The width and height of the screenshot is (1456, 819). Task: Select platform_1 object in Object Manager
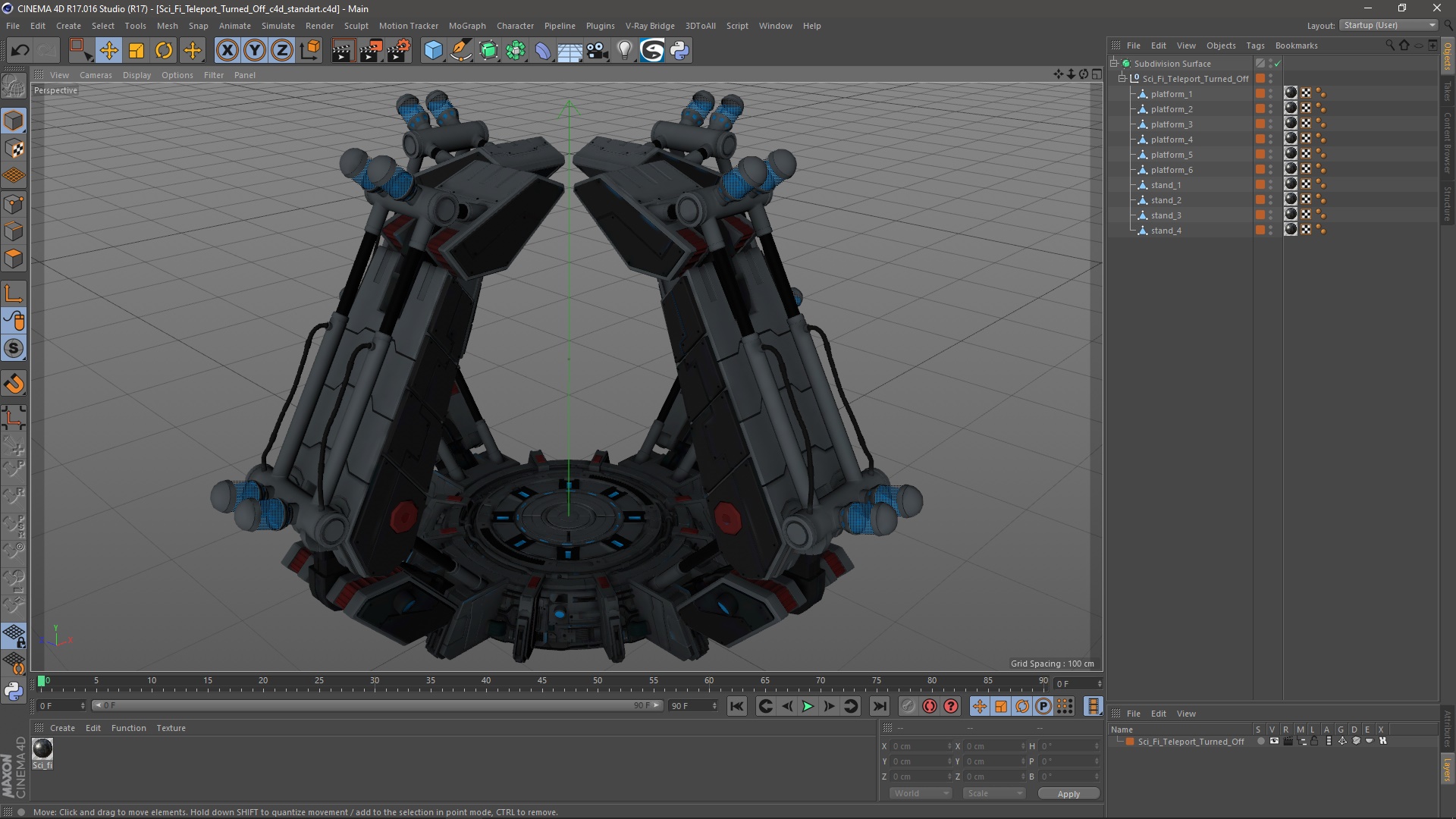pos(1171,94)
